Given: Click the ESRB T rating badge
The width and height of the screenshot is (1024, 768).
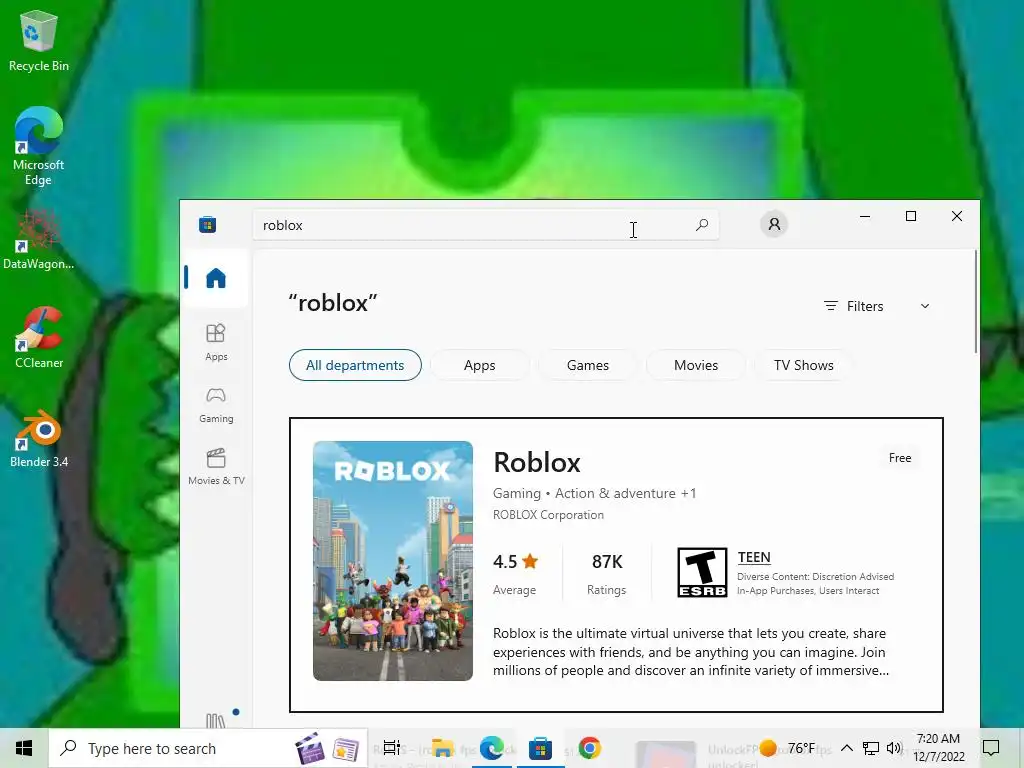Looking at the screenshot, I should point(702,573).
